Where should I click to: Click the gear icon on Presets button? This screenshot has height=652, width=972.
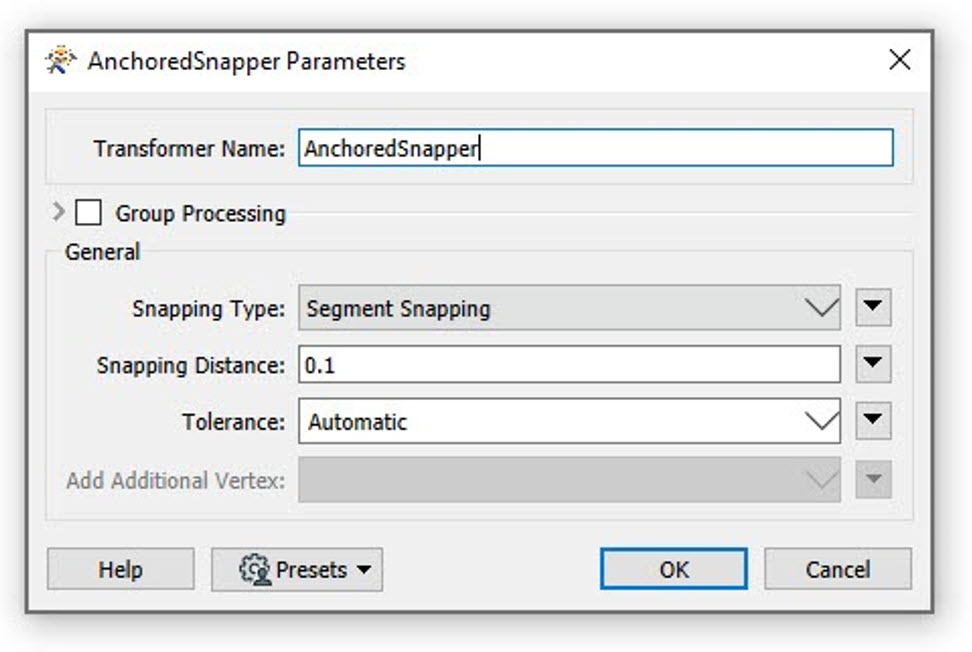(255, 569)
